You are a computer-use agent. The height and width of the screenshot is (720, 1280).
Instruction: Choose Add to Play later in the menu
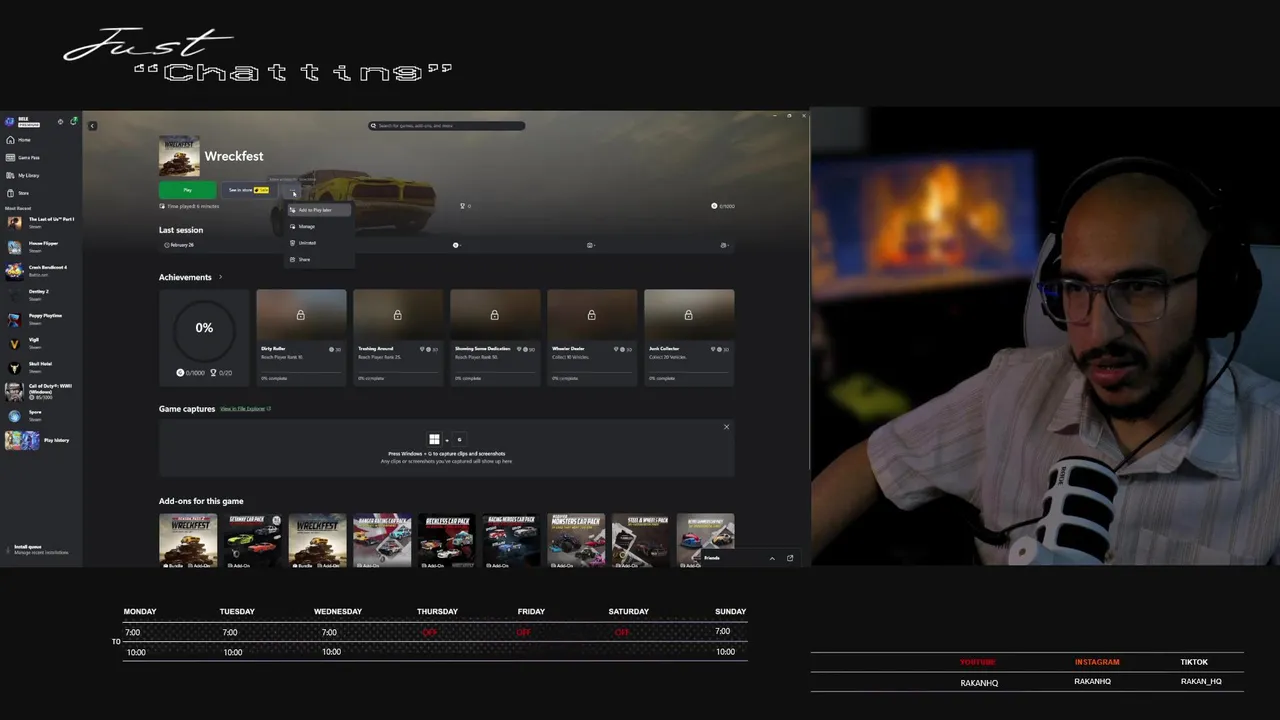click(318, 210)
